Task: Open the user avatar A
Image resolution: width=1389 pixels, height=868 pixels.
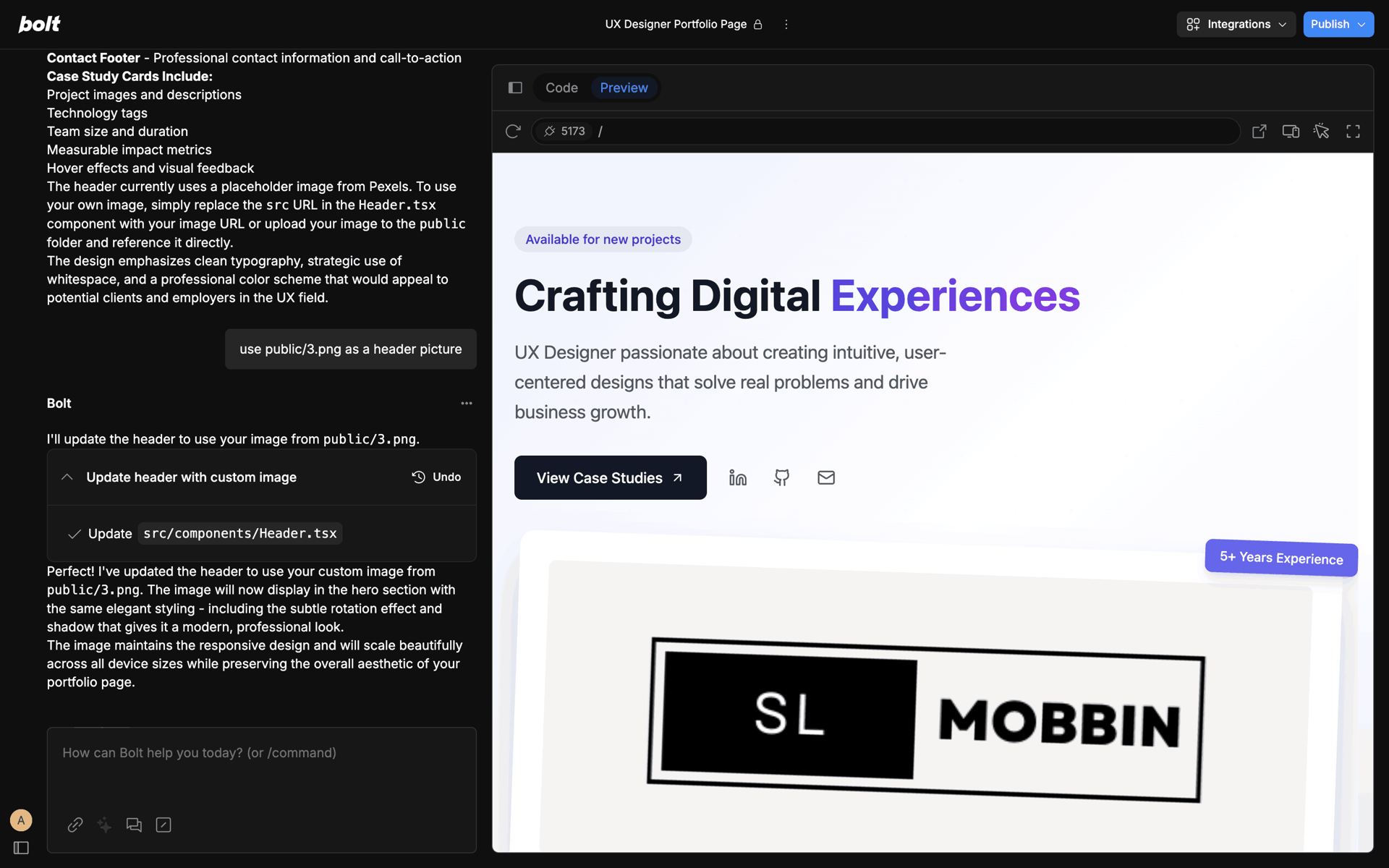Action: (x=21, y=820)
